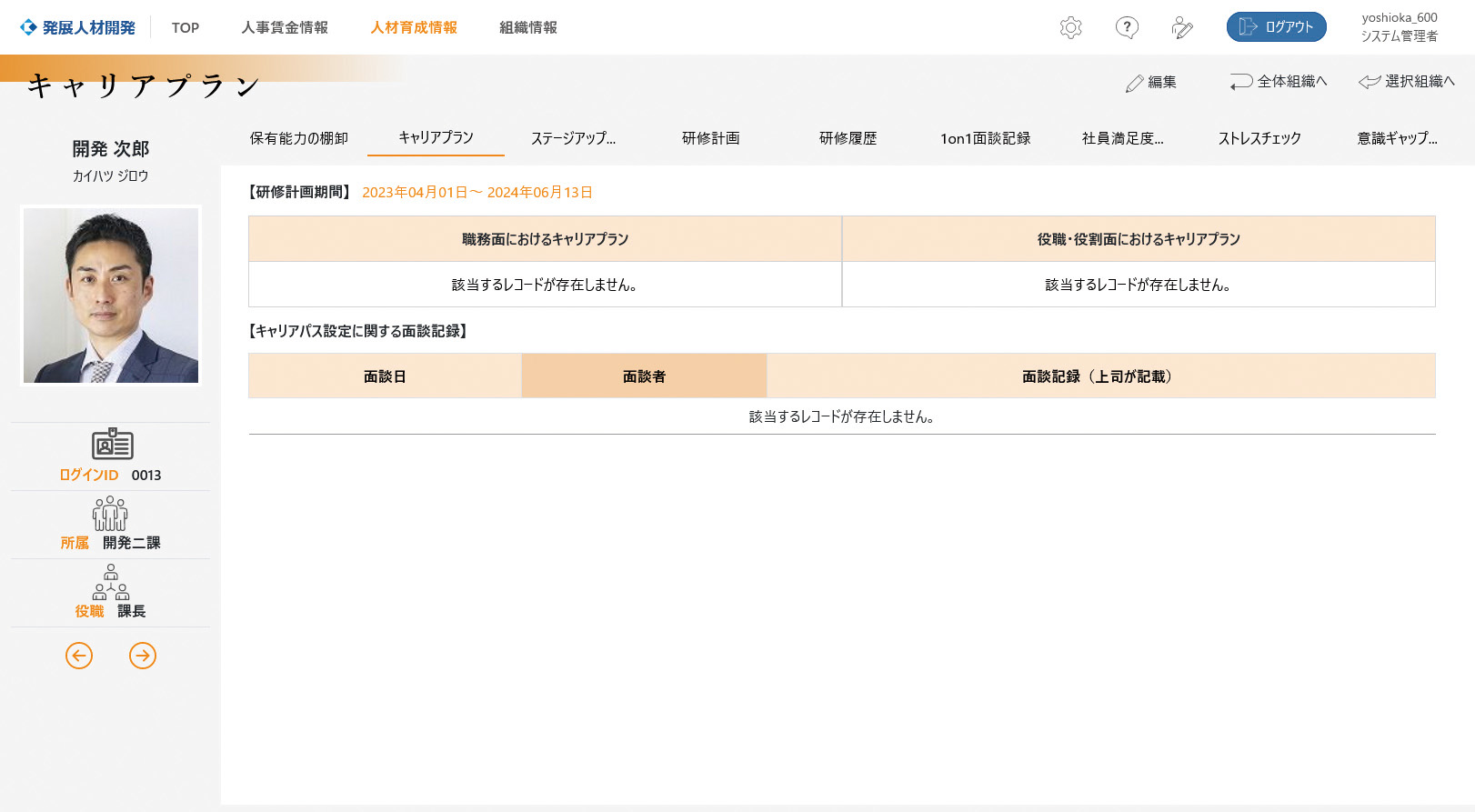
Task: Switch to the 研修計画 tab
Action: click(x=710, y=138)
